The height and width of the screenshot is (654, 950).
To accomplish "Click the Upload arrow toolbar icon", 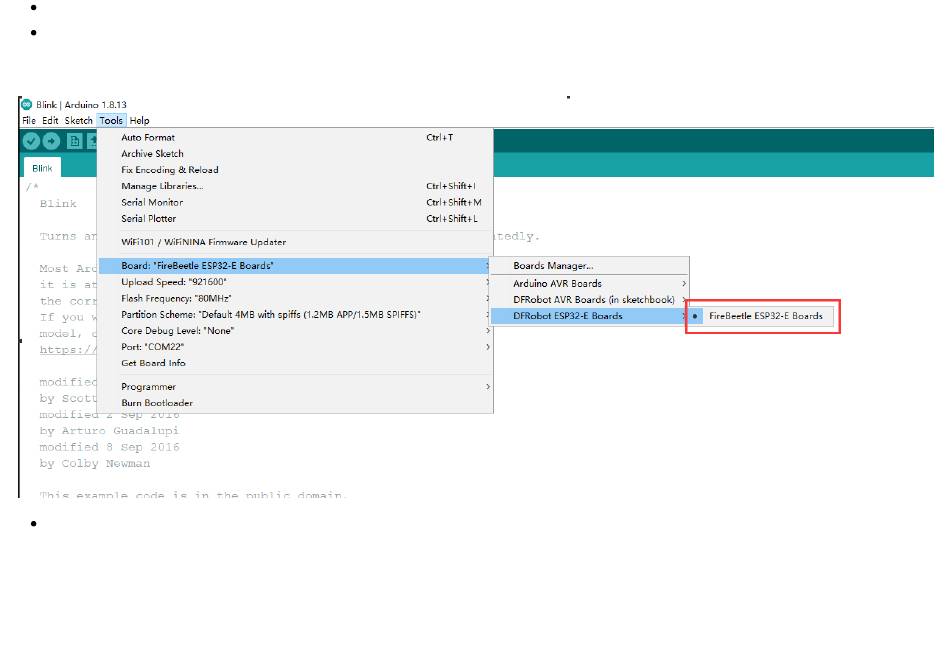I will click(x=51, y=141).
